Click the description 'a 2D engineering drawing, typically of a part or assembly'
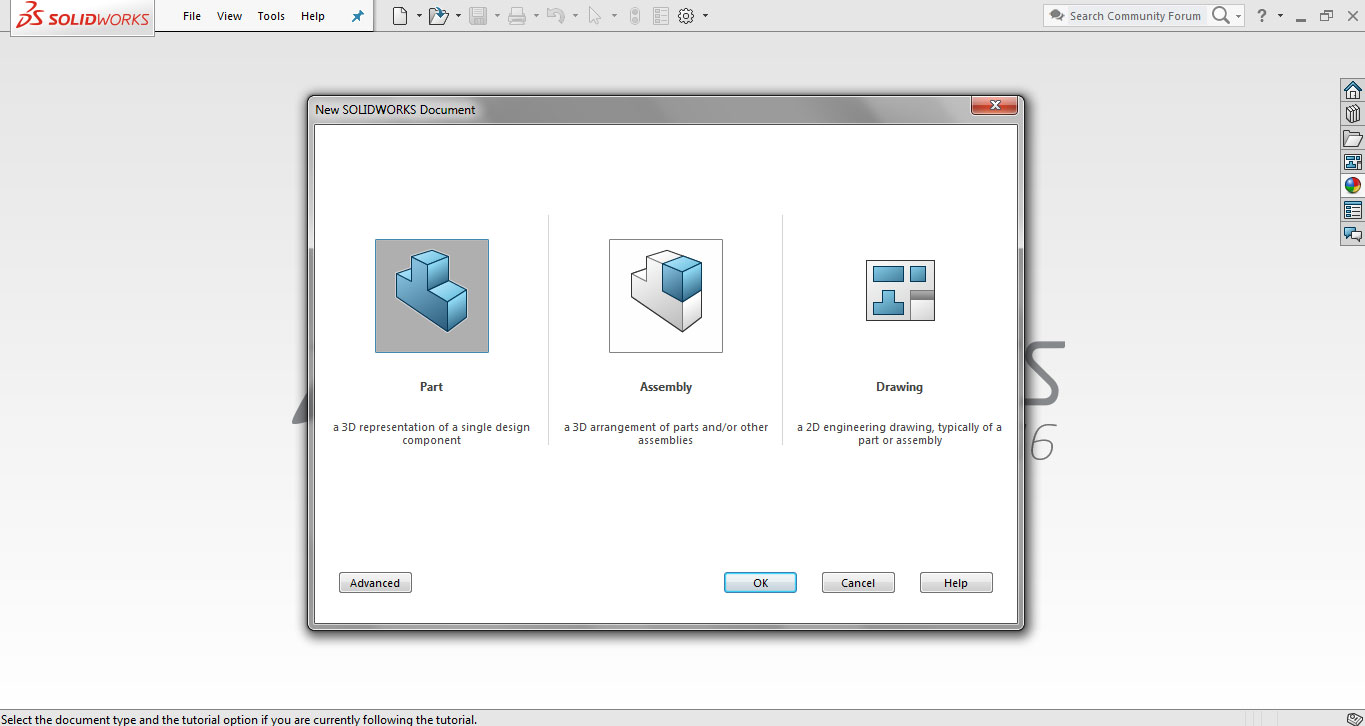 [899, 434]
